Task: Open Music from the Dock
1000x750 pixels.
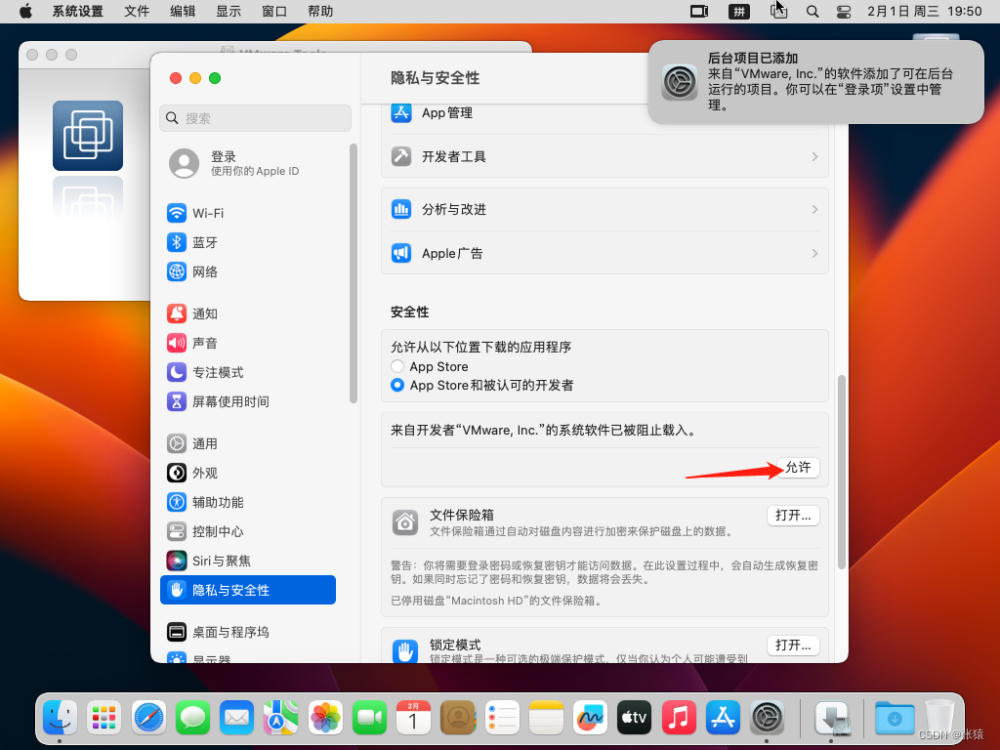Action: click(679, 717)
